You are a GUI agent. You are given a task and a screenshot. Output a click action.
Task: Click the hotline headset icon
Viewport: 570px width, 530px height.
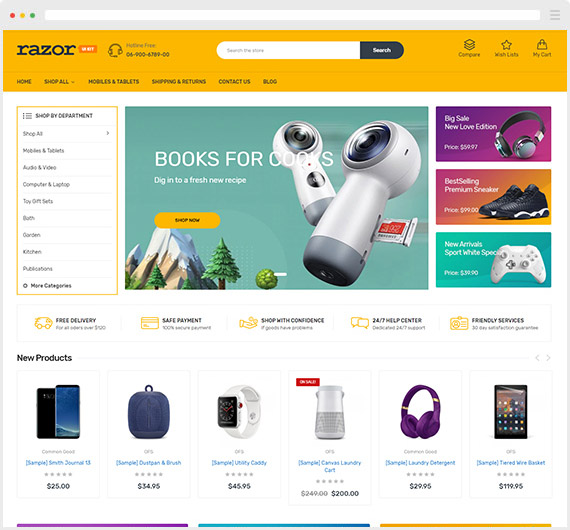(x=115, y=50)
